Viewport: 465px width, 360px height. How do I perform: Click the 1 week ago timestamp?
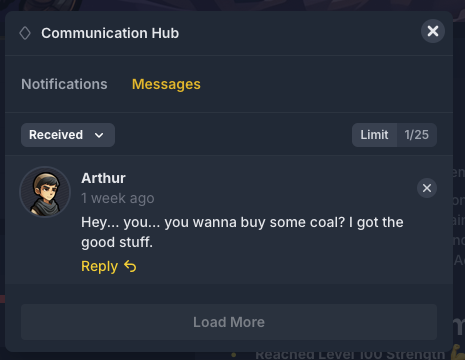pyautogui.click(x=118, y=198)
